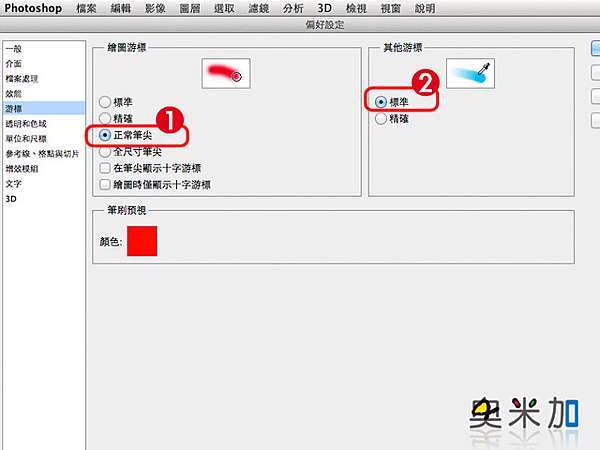The height and width of the screenshot is (450, 600).
Task: Open the Photoshop application menu
Action: click(x=33, y=8)
